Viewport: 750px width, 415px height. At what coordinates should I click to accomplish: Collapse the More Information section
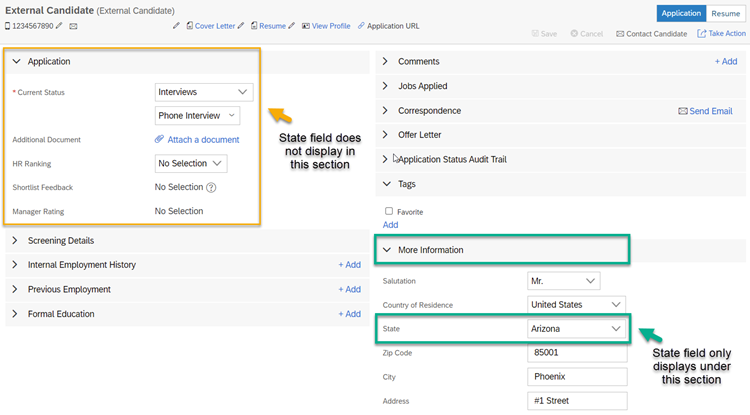(x=387, y=250)
